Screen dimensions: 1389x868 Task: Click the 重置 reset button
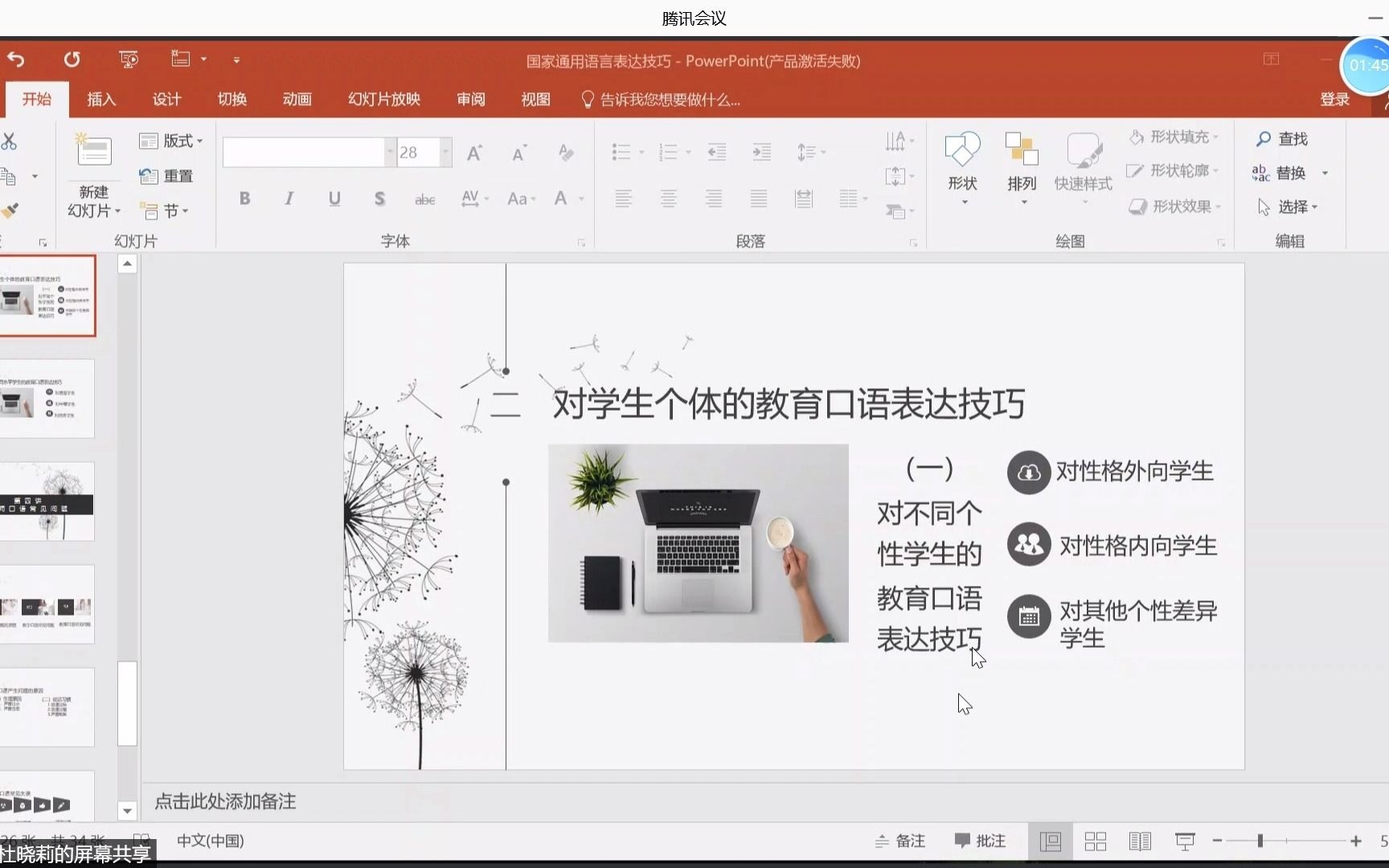(166, 176)
